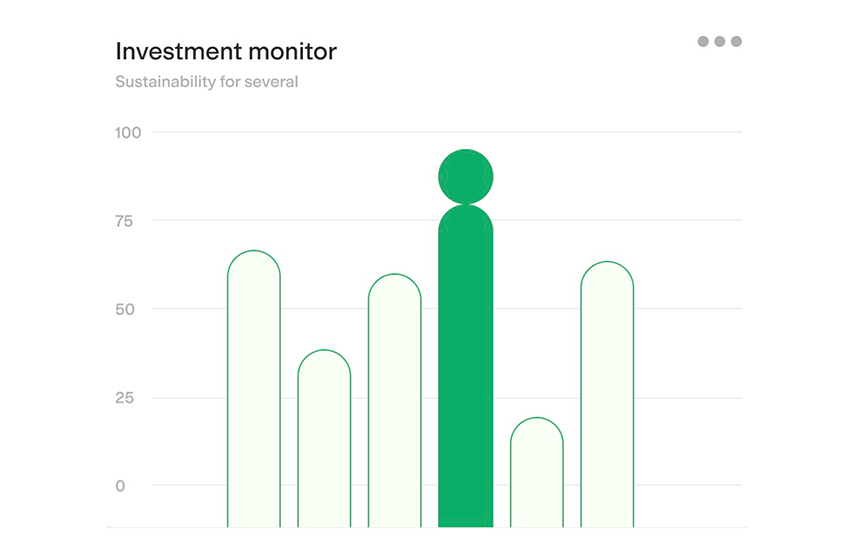Select the second shortest bar near 37
The height and width of the screenshot is (550, 864).
[x=324, y=438]
